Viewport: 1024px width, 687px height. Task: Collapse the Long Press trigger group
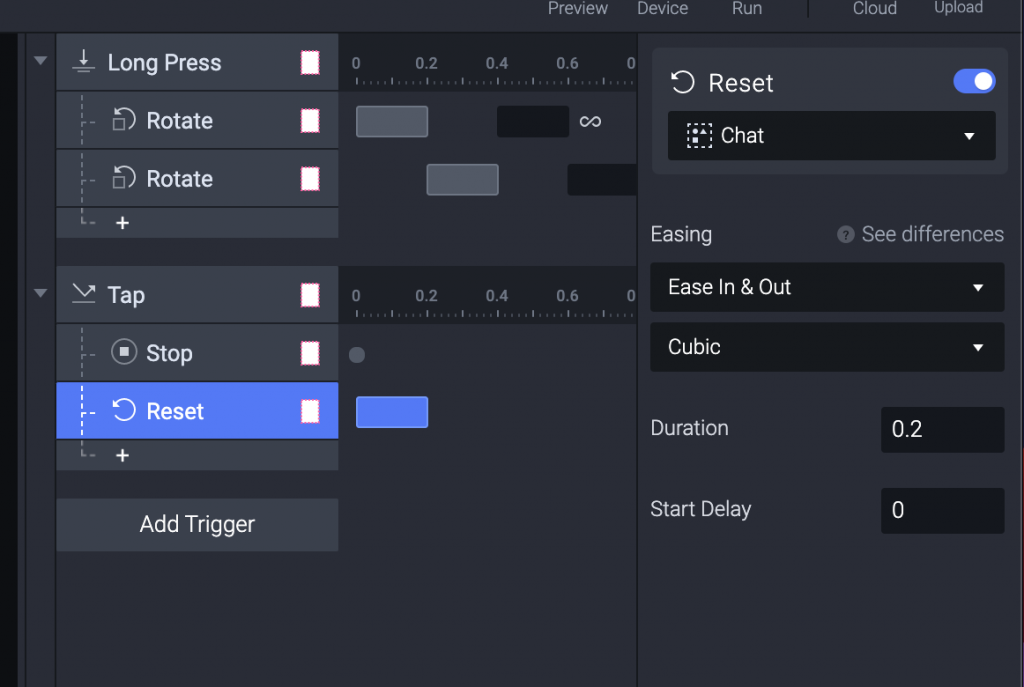[x=41, y=61]
